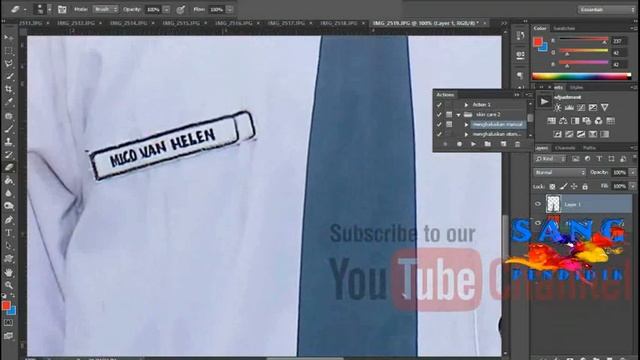Screen dimensions: 640x360
Task: Stop action playback or recording
Action: [445, 144]
